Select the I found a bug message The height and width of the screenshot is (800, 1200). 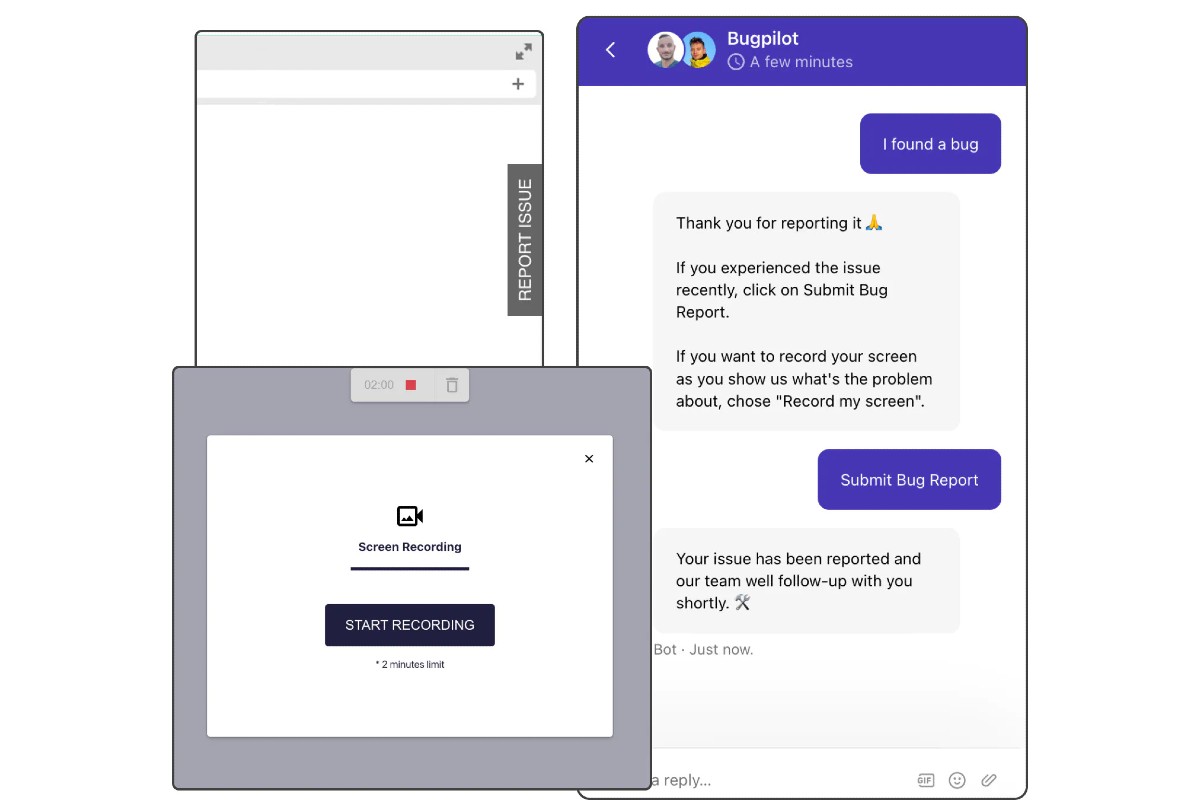(929, 143)
